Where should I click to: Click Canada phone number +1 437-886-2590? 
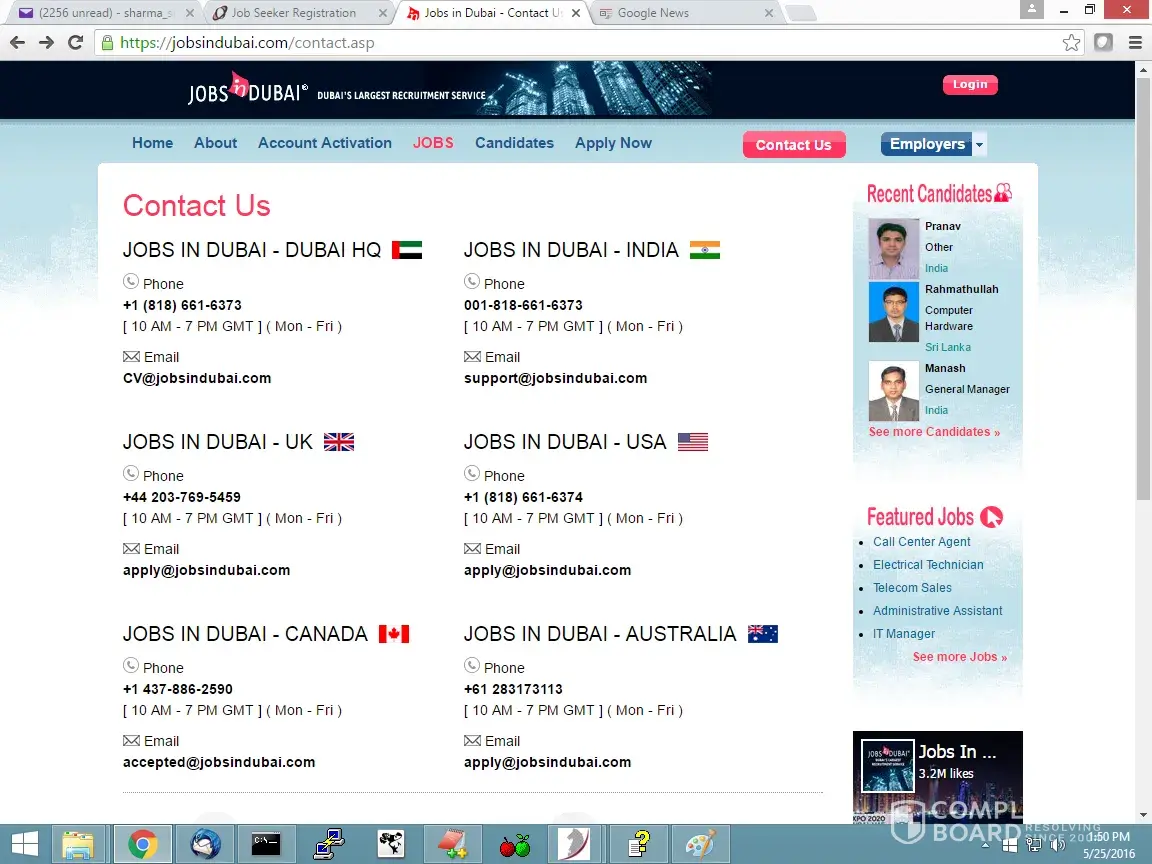pyautogui.click(x=178, y=689)
